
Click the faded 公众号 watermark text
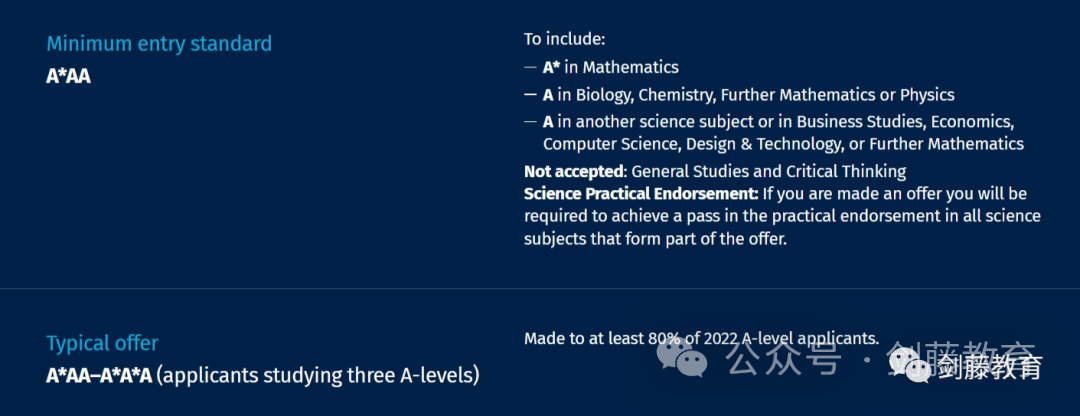(x=785, y=358)
